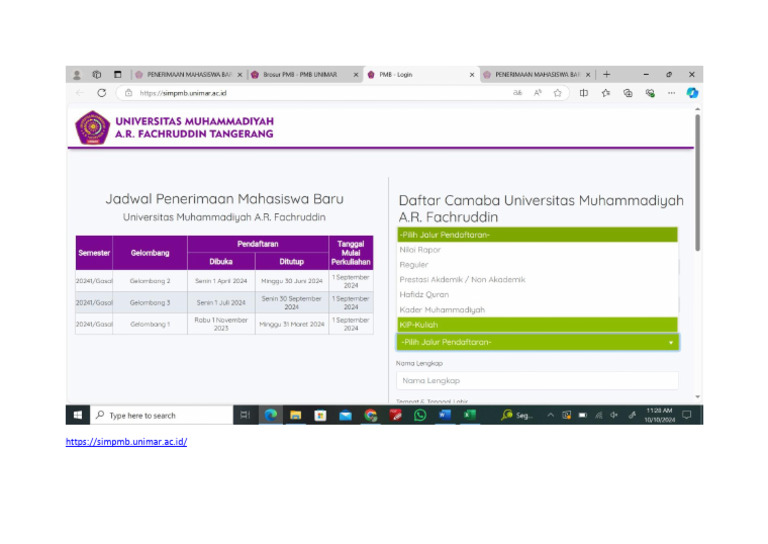The height and width of the screenshot is (544, 768).
Task: Open Microsoft Word from taskbar
Action: coord(445,415)
